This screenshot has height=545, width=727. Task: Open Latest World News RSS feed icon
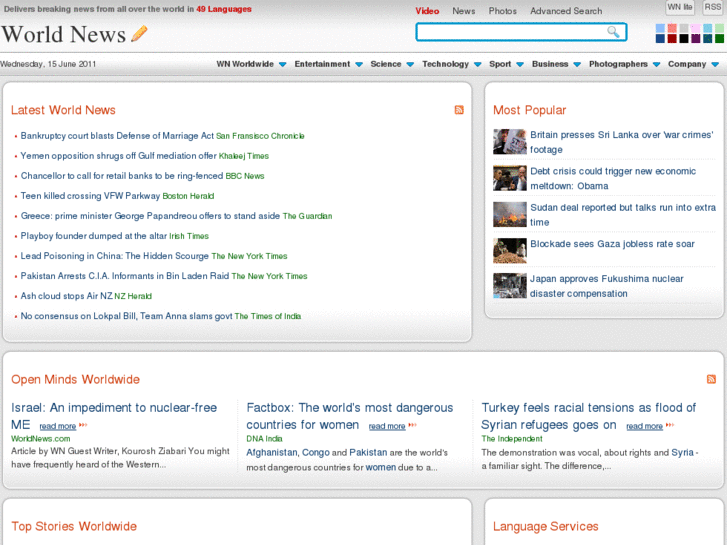click(x=459, y=110)
